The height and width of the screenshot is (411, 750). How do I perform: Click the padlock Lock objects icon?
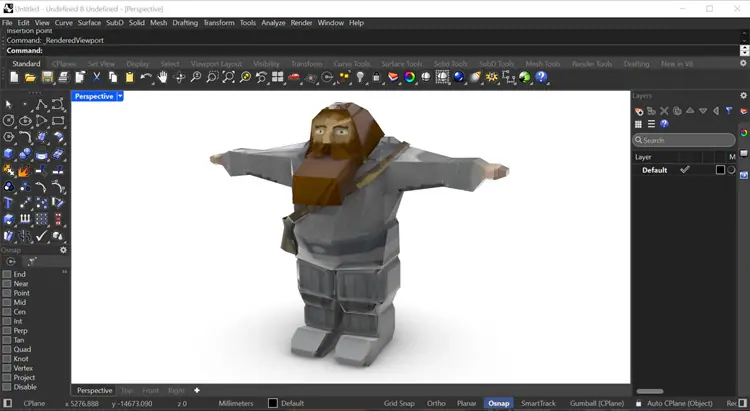tap(376, 77)
